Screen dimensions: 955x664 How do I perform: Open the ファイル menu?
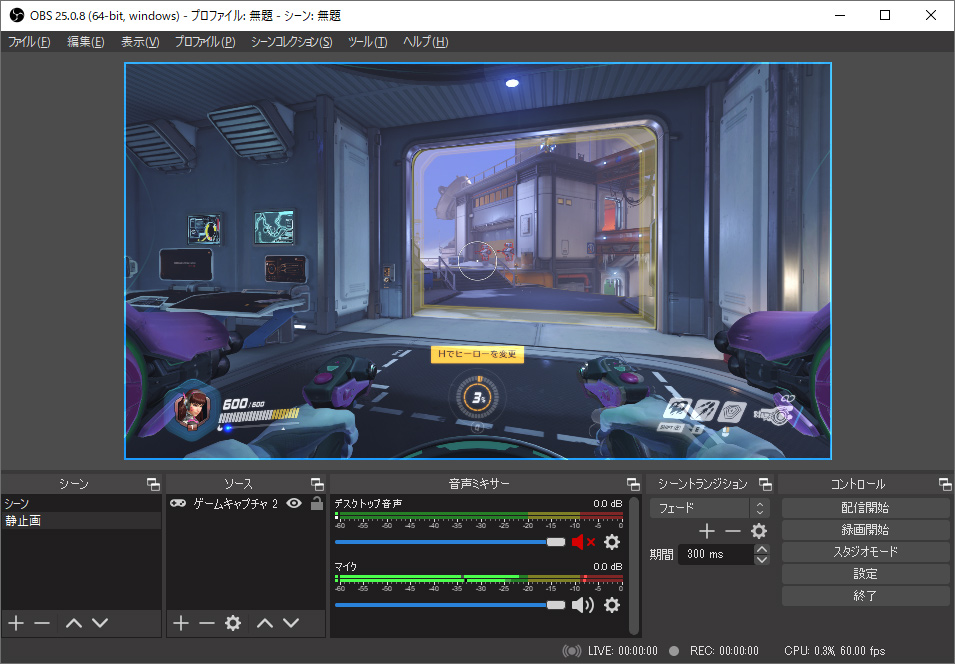click(x=29, y=42)
